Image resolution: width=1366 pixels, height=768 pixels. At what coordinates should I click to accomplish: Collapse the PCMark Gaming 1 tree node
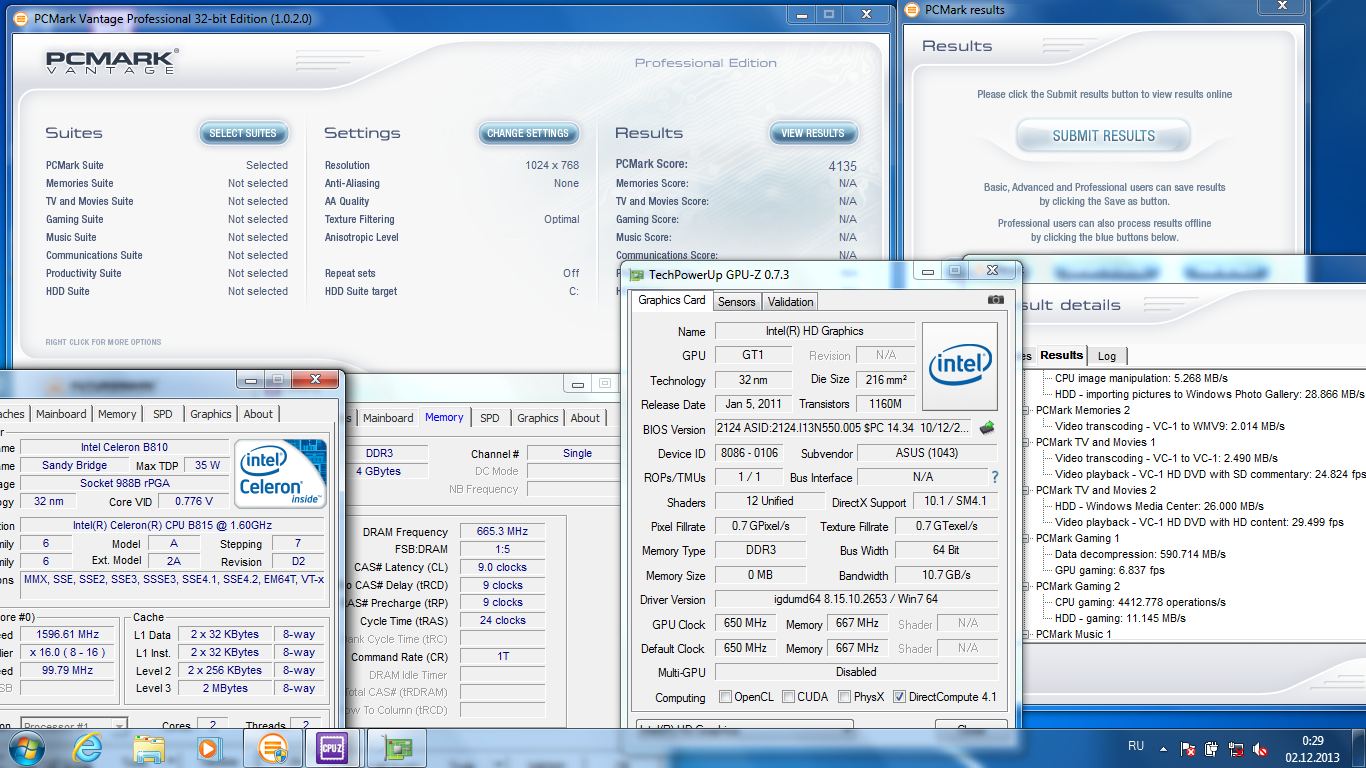tap(1028, 538)
